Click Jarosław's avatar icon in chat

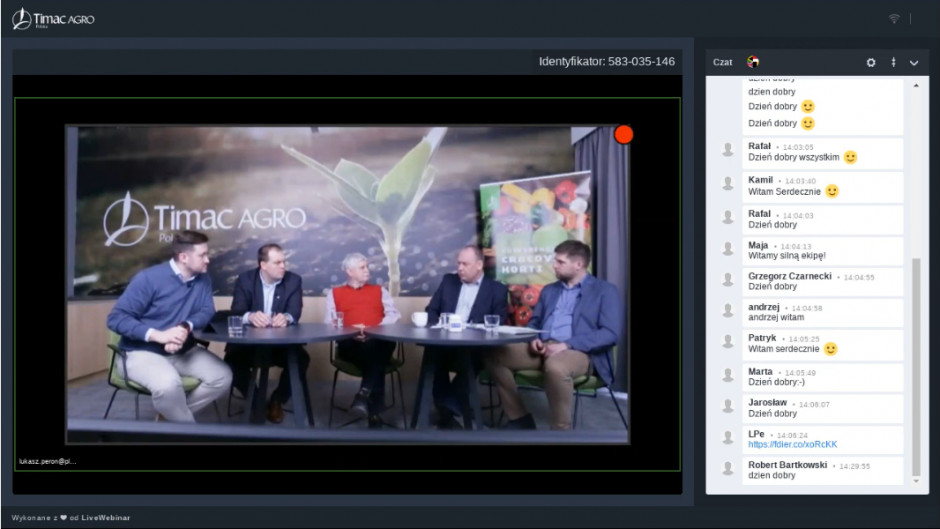click(728, 406)
